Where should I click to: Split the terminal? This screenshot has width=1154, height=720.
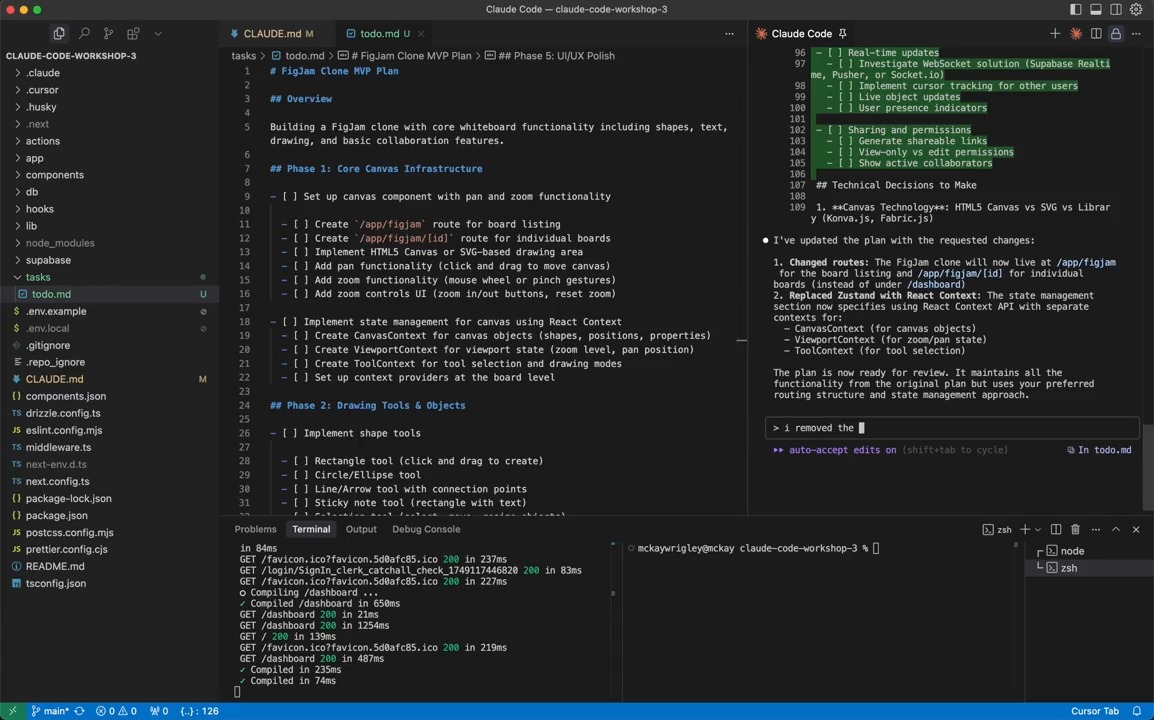click(x=1056, y=529)
